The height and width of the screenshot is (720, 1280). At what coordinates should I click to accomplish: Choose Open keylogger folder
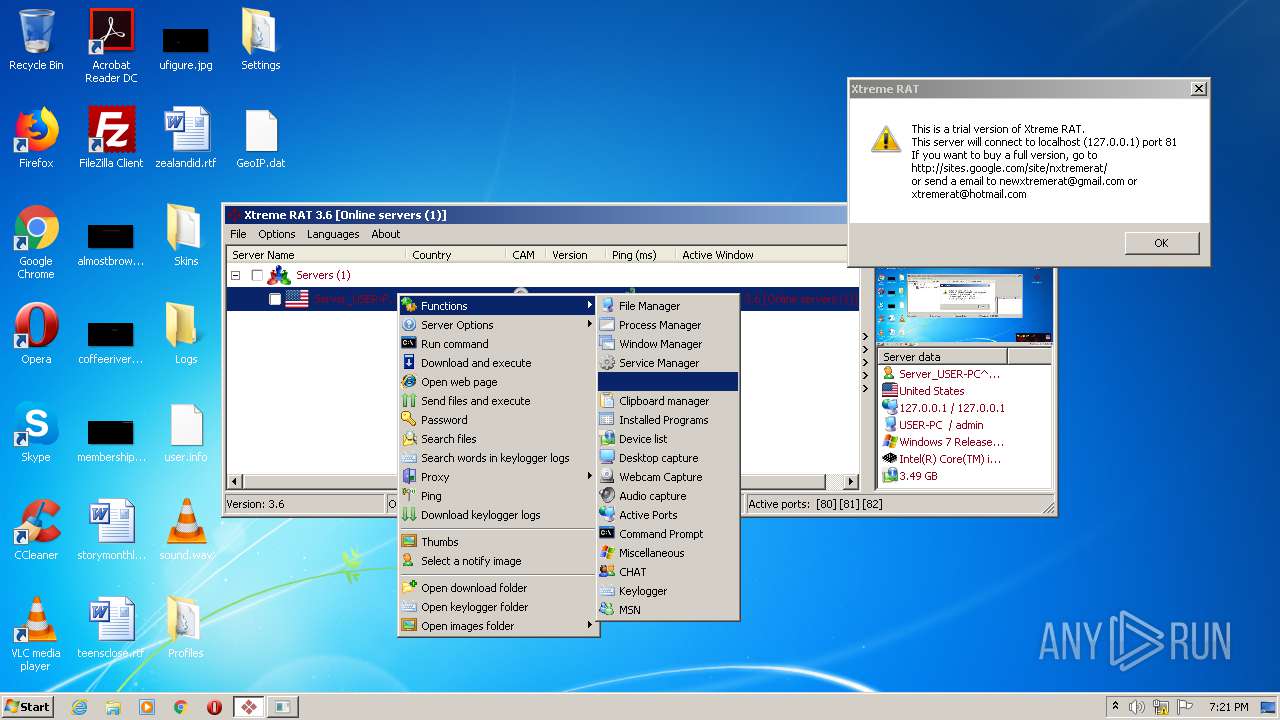point(498,607)
